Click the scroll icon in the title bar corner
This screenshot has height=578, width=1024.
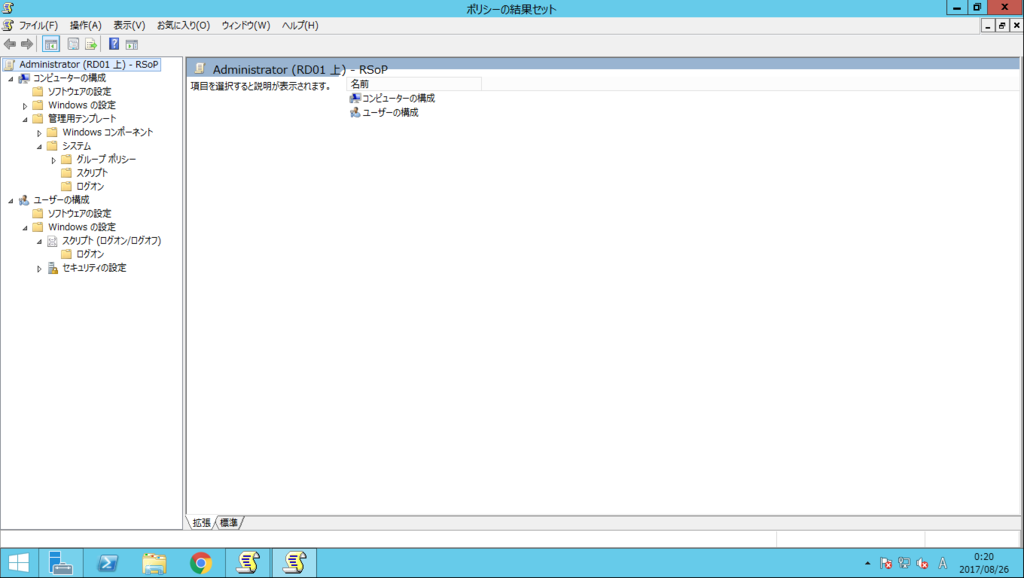(8, 8)
